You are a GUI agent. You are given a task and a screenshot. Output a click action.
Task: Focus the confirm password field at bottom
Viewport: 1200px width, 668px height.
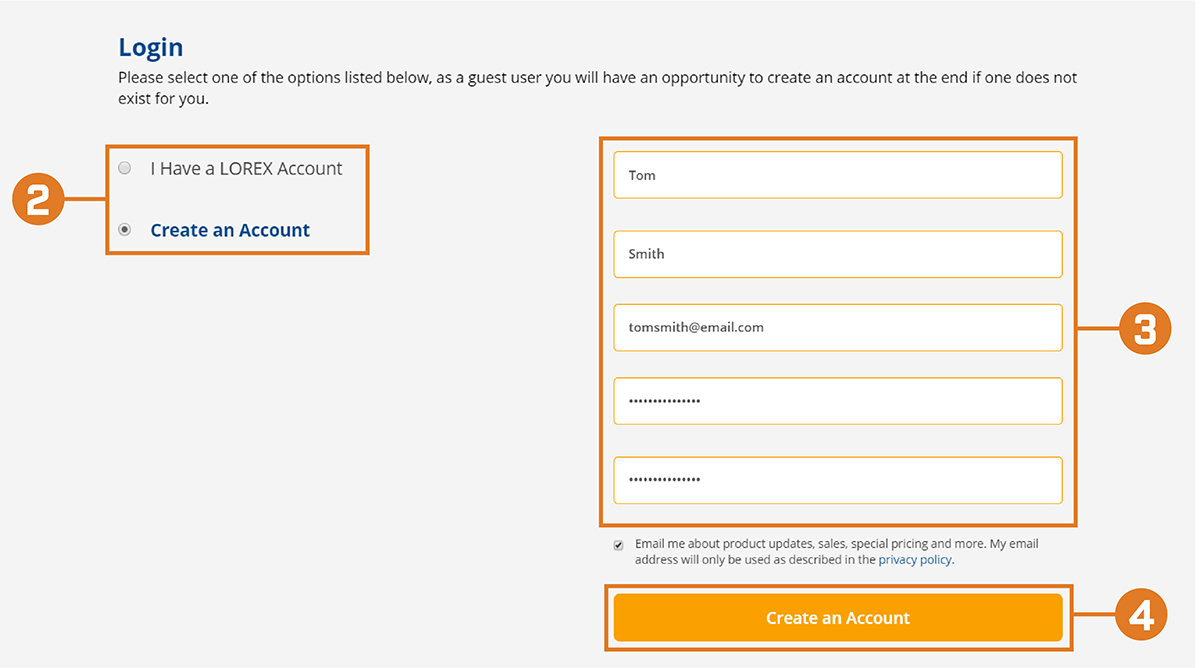(838, 480)
